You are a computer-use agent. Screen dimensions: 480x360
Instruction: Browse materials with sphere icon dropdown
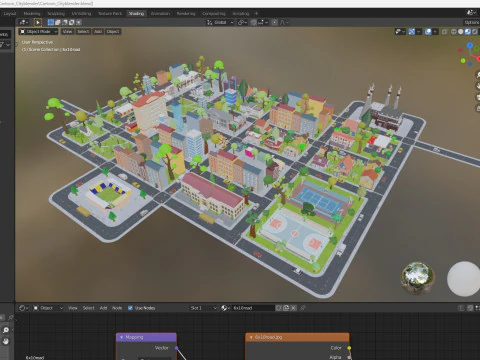226,308
